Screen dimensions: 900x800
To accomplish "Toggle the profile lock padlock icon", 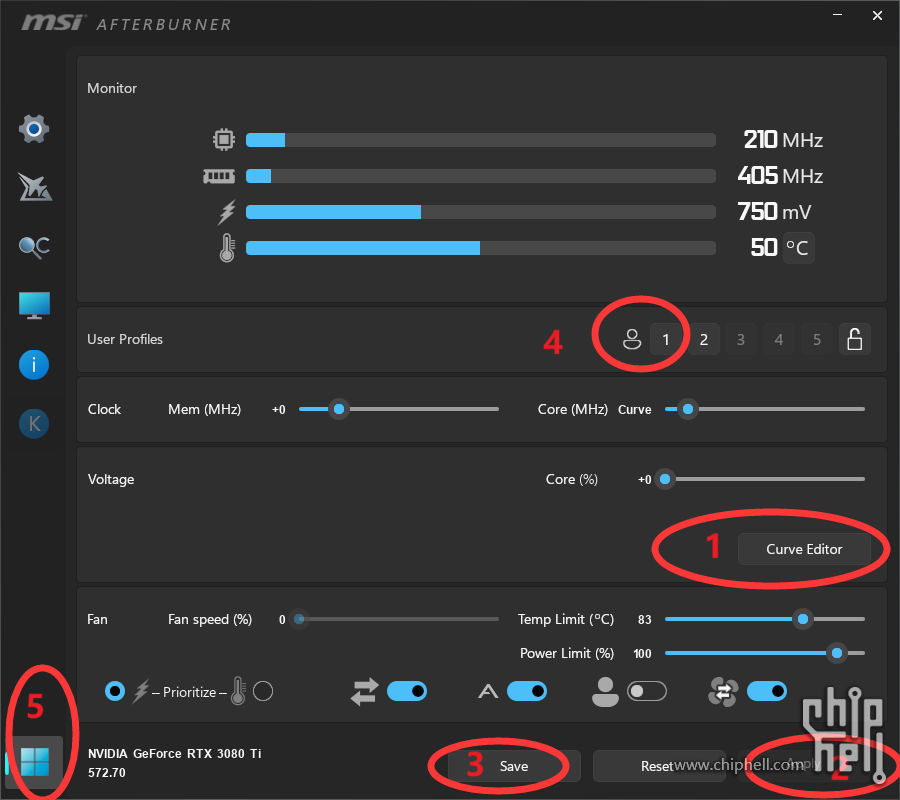I will 855,339.
